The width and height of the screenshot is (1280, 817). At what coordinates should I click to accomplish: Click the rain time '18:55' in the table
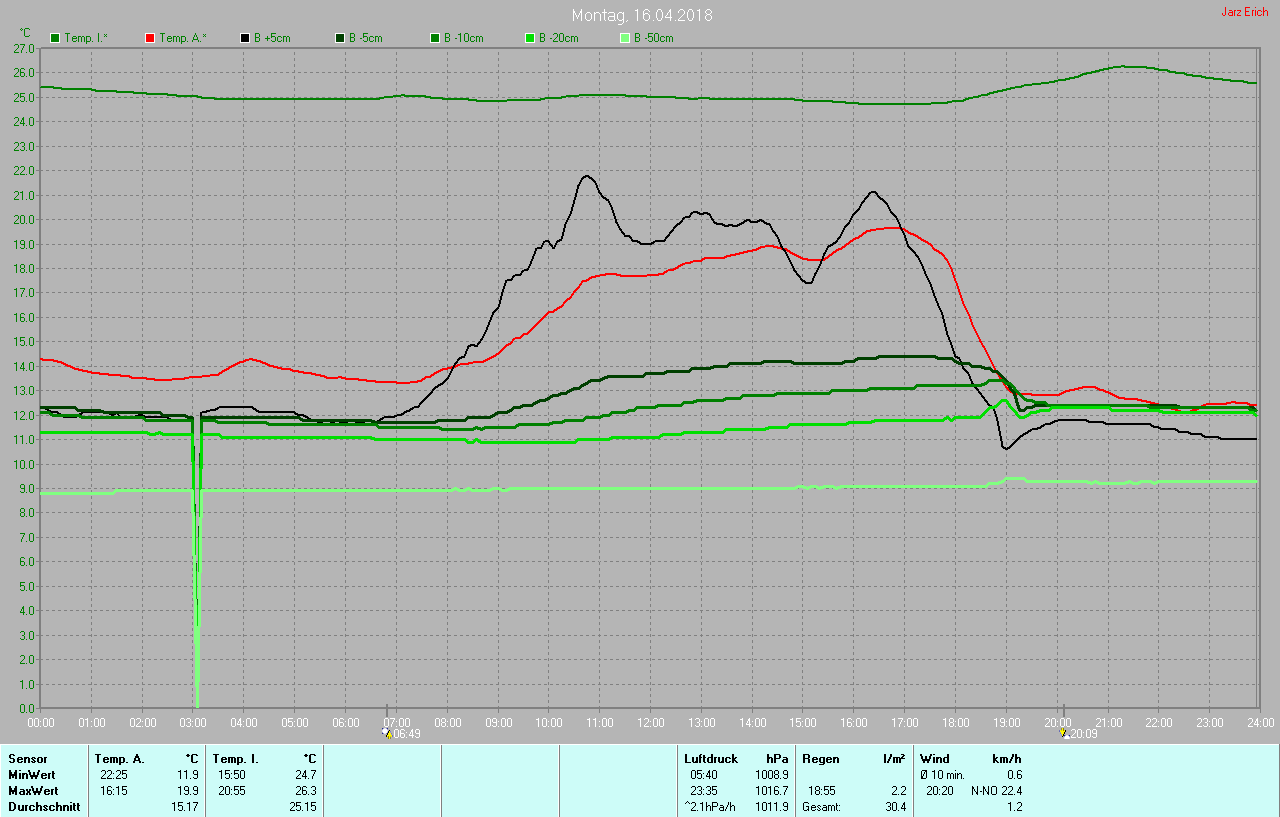824,791
